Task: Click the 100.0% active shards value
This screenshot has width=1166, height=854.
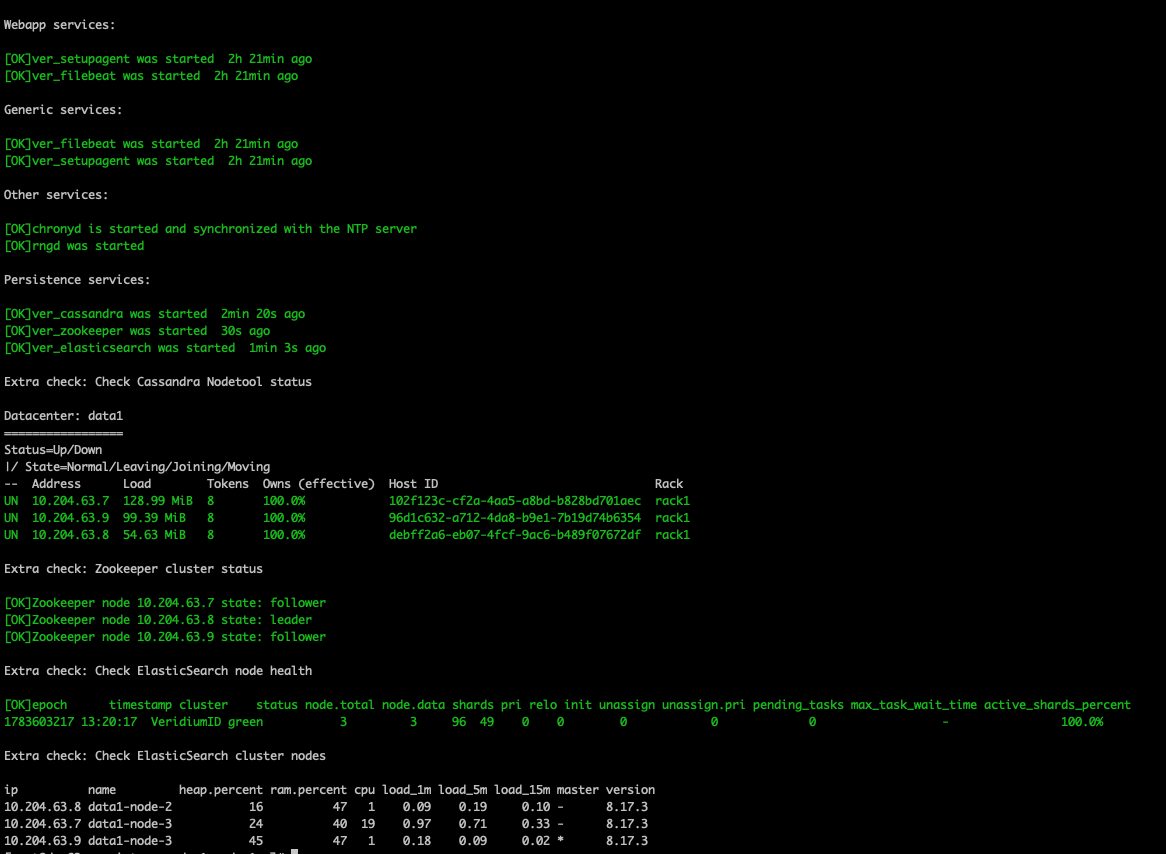Action: coord(1082,722)
